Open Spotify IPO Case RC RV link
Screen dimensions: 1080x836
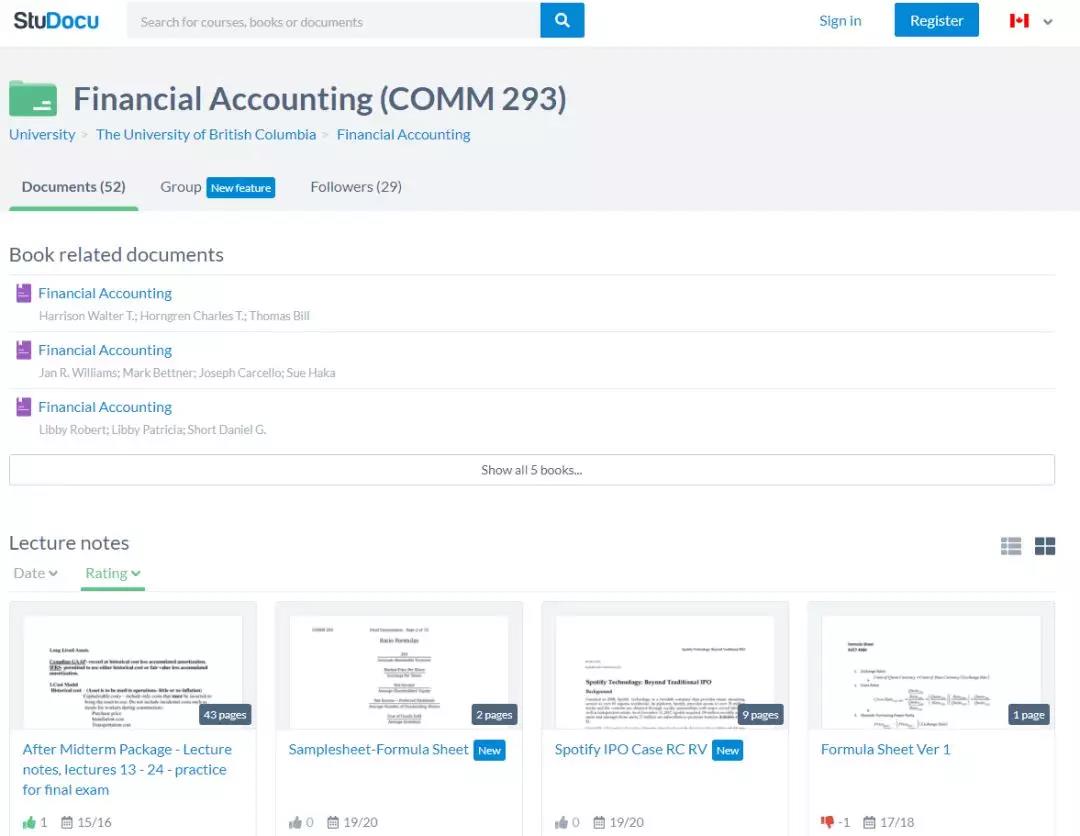[631, 749]
